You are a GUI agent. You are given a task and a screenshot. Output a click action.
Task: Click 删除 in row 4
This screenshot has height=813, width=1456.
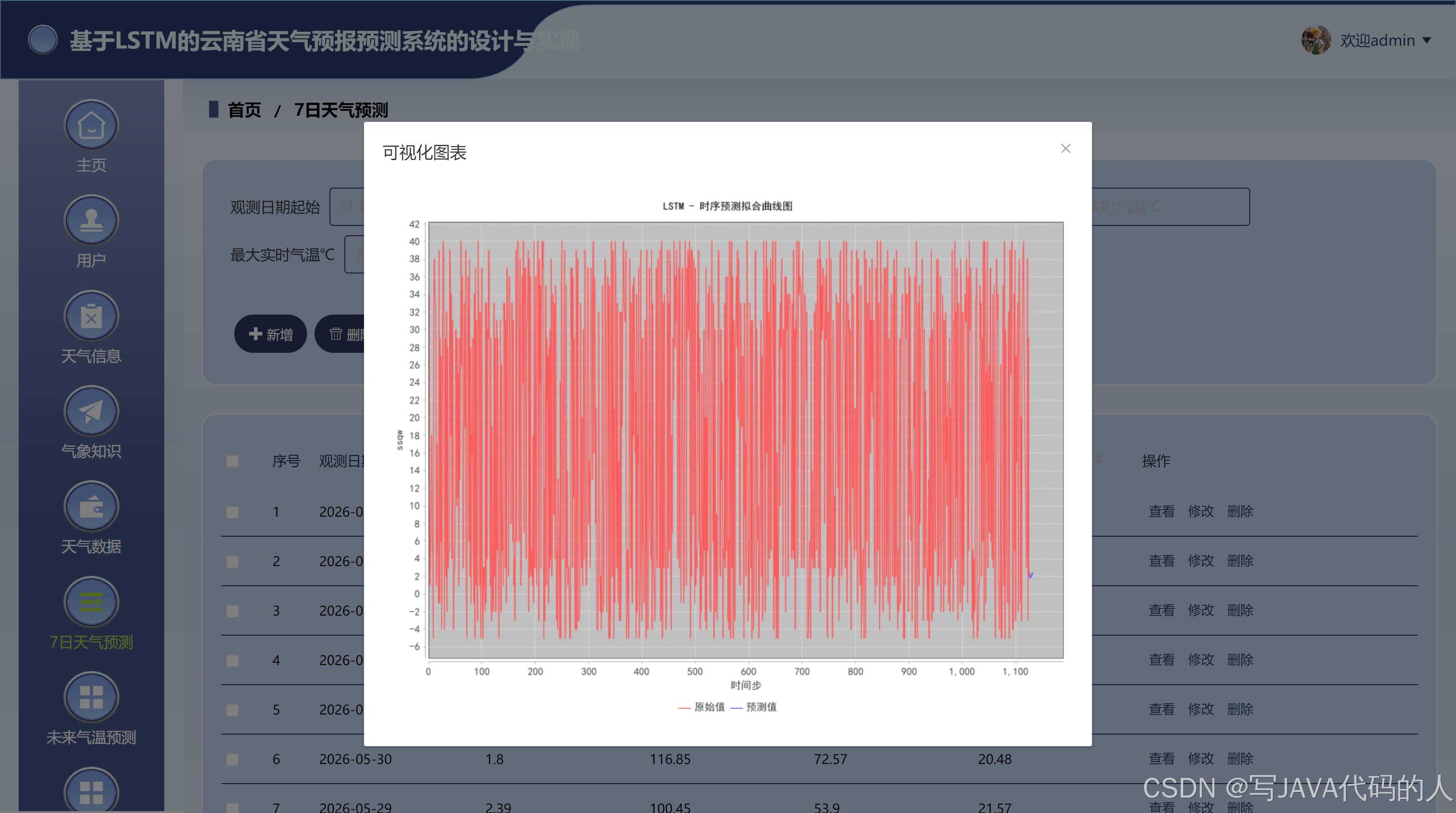(x=1240, y=660)
